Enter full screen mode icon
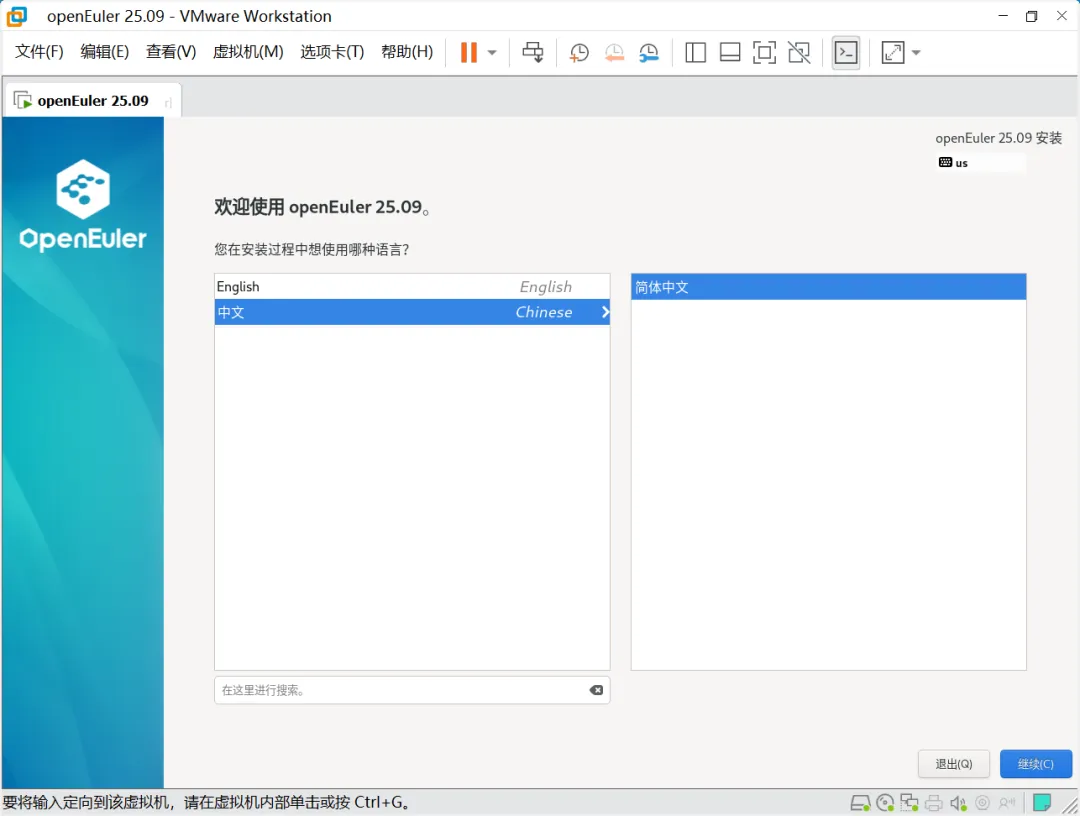The width and height of the screenshot is (1080, 816). 764,52
